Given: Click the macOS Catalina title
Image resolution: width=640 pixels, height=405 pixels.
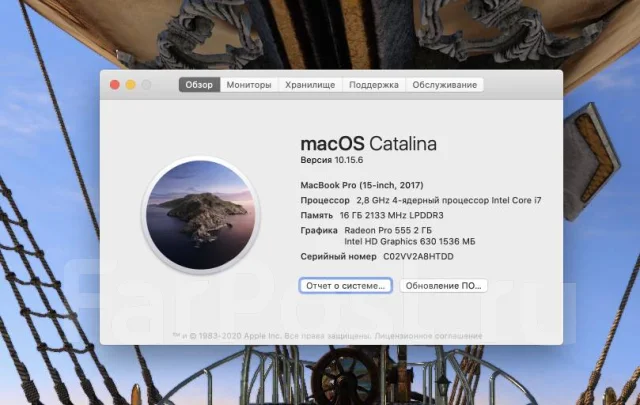Looking at the screenshot, I should click(x=369, y=144).
